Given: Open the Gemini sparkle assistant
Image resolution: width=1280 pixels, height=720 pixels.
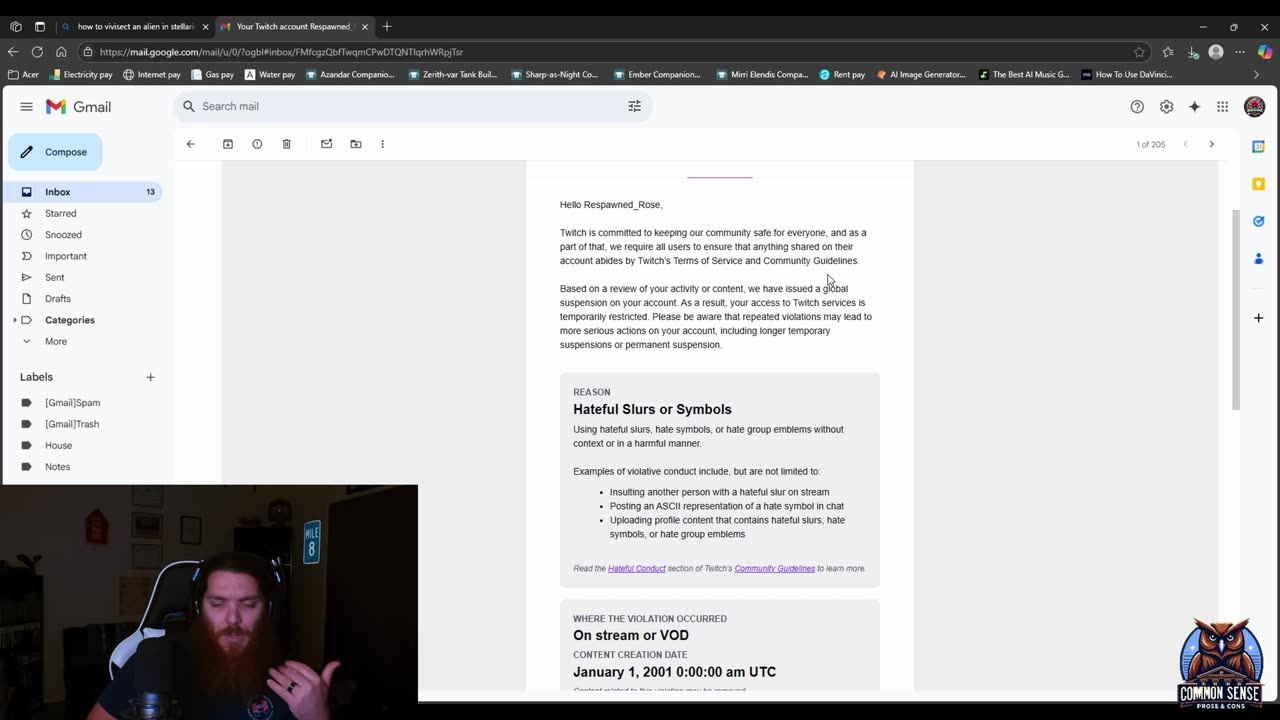Looking at the screenshot, I should [x=1194, y=106].
